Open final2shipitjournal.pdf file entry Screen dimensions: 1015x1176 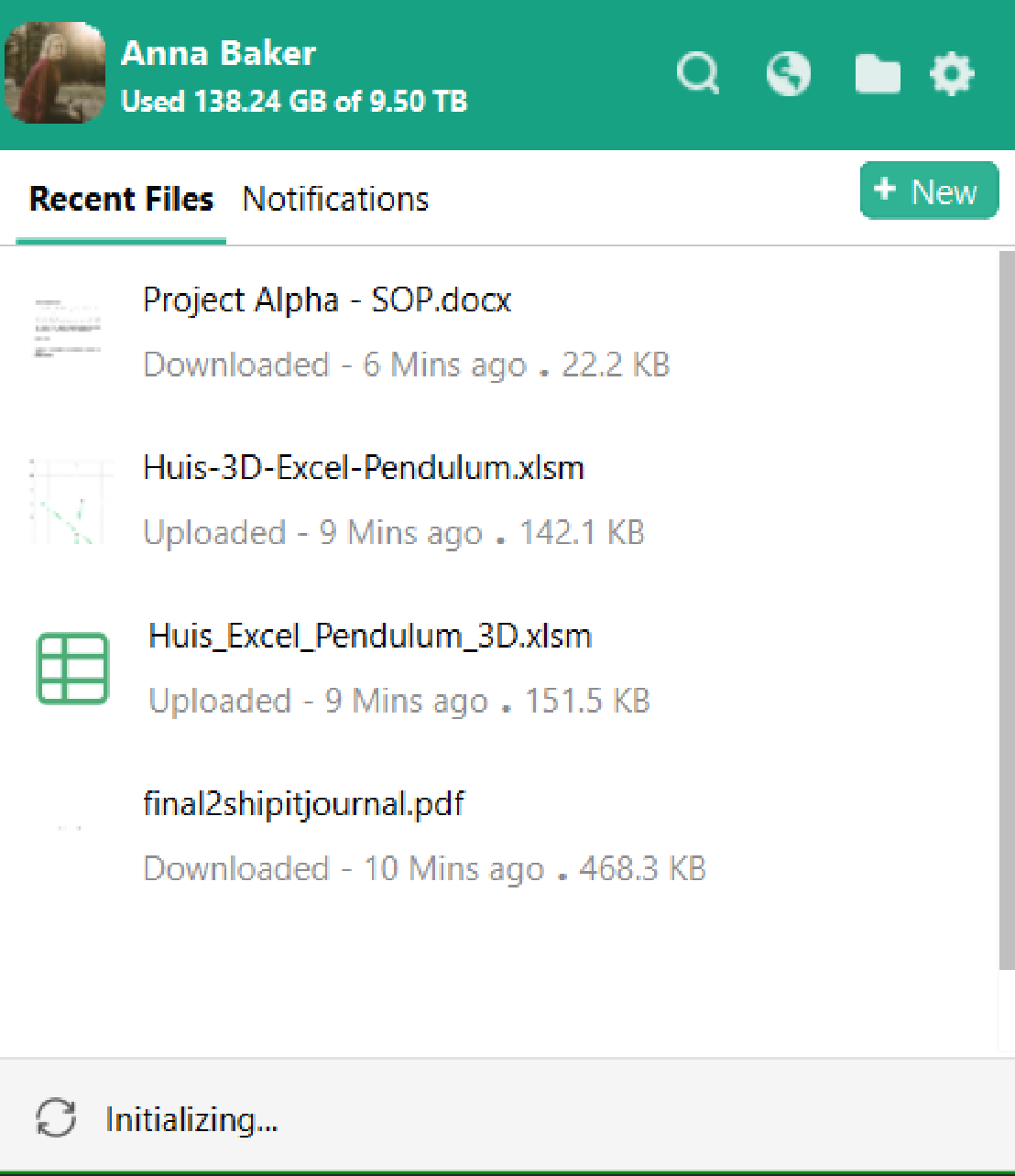tap(303, 804)
